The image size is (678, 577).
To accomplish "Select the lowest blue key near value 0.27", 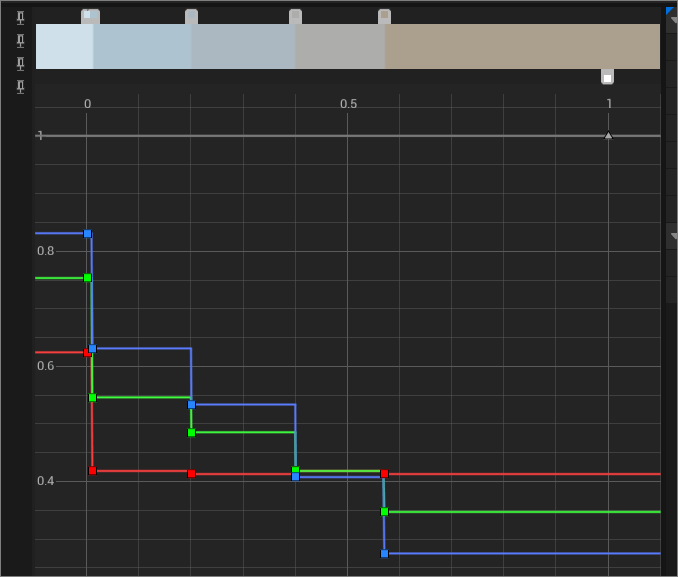I will pos(384,554).
